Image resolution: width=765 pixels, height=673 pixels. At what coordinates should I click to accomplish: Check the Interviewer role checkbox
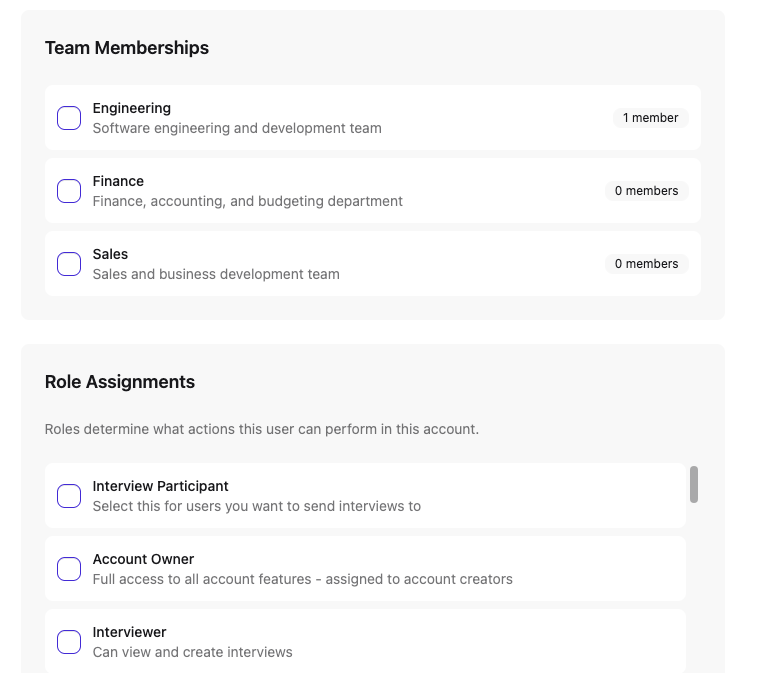point(69,642)
